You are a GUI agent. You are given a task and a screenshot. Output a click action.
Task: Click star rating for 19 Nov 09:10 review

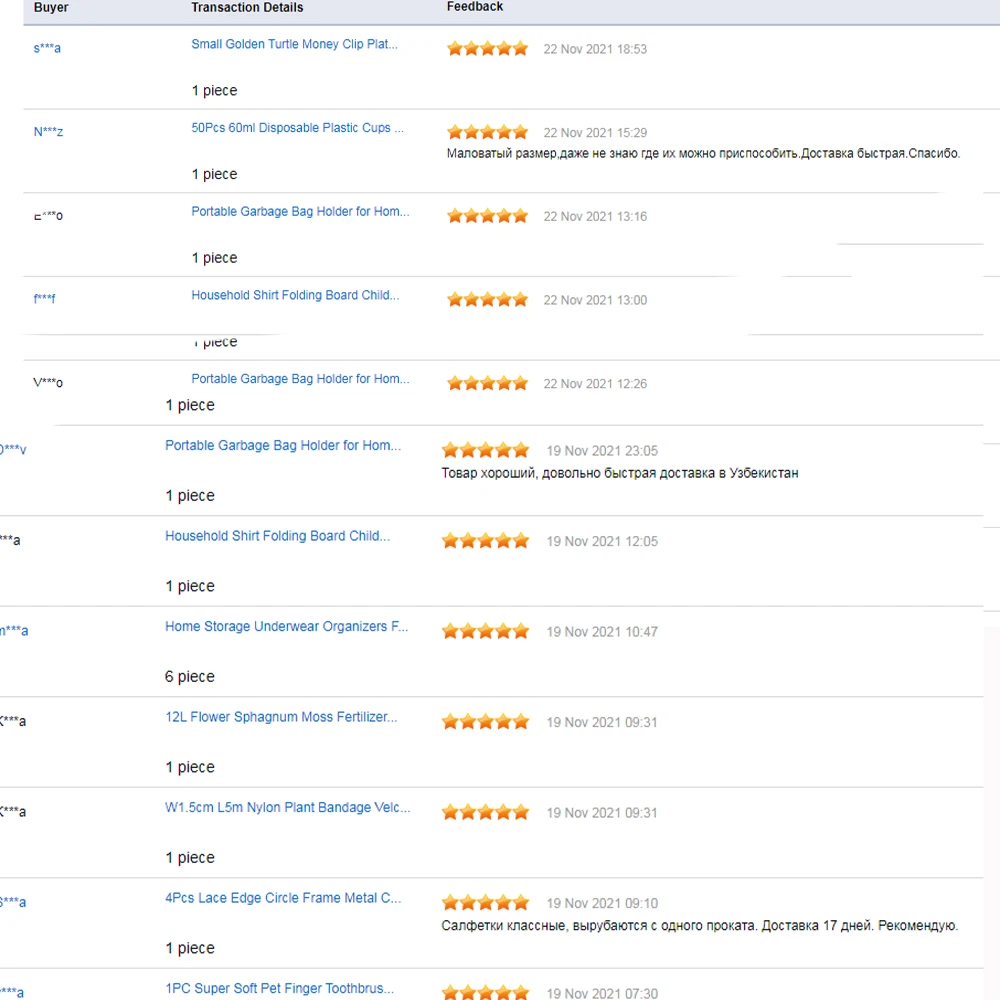(x=485, y=903)
